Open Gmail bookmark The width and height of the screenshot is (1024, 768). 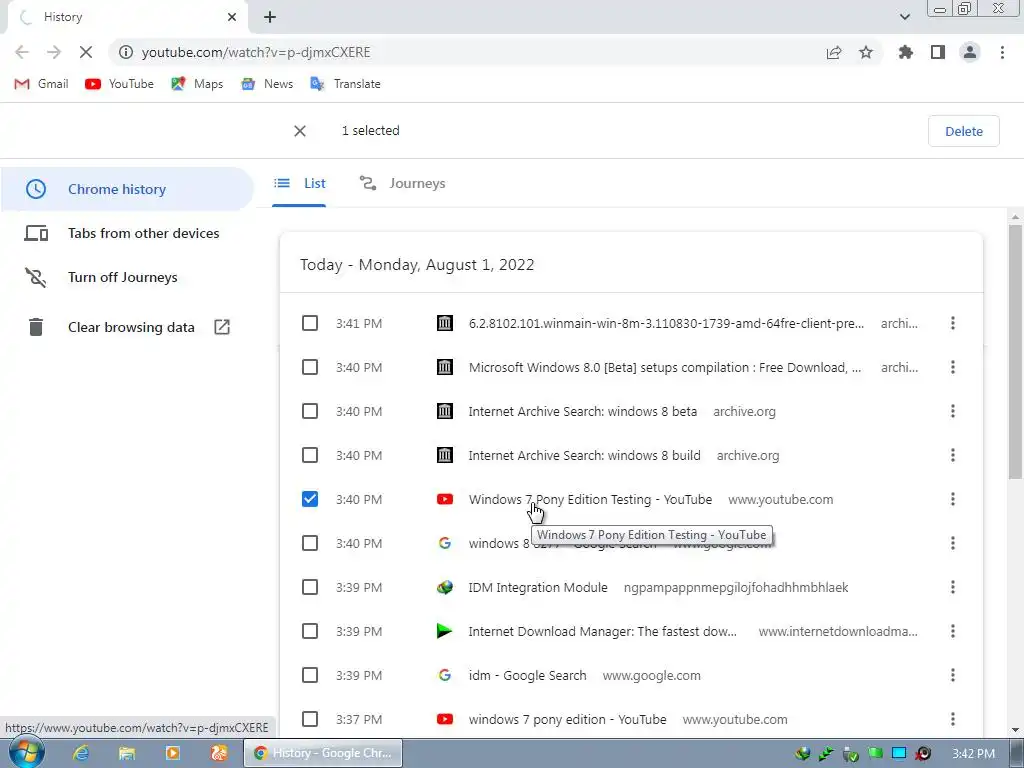[x=41, y=84]
